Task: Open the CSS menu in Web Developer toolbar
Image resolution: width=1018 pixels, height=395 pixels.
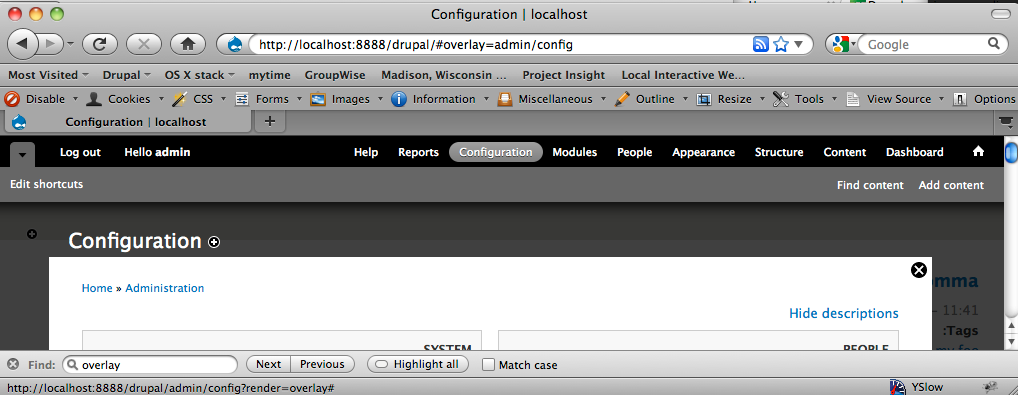Action: coord(199,99)
